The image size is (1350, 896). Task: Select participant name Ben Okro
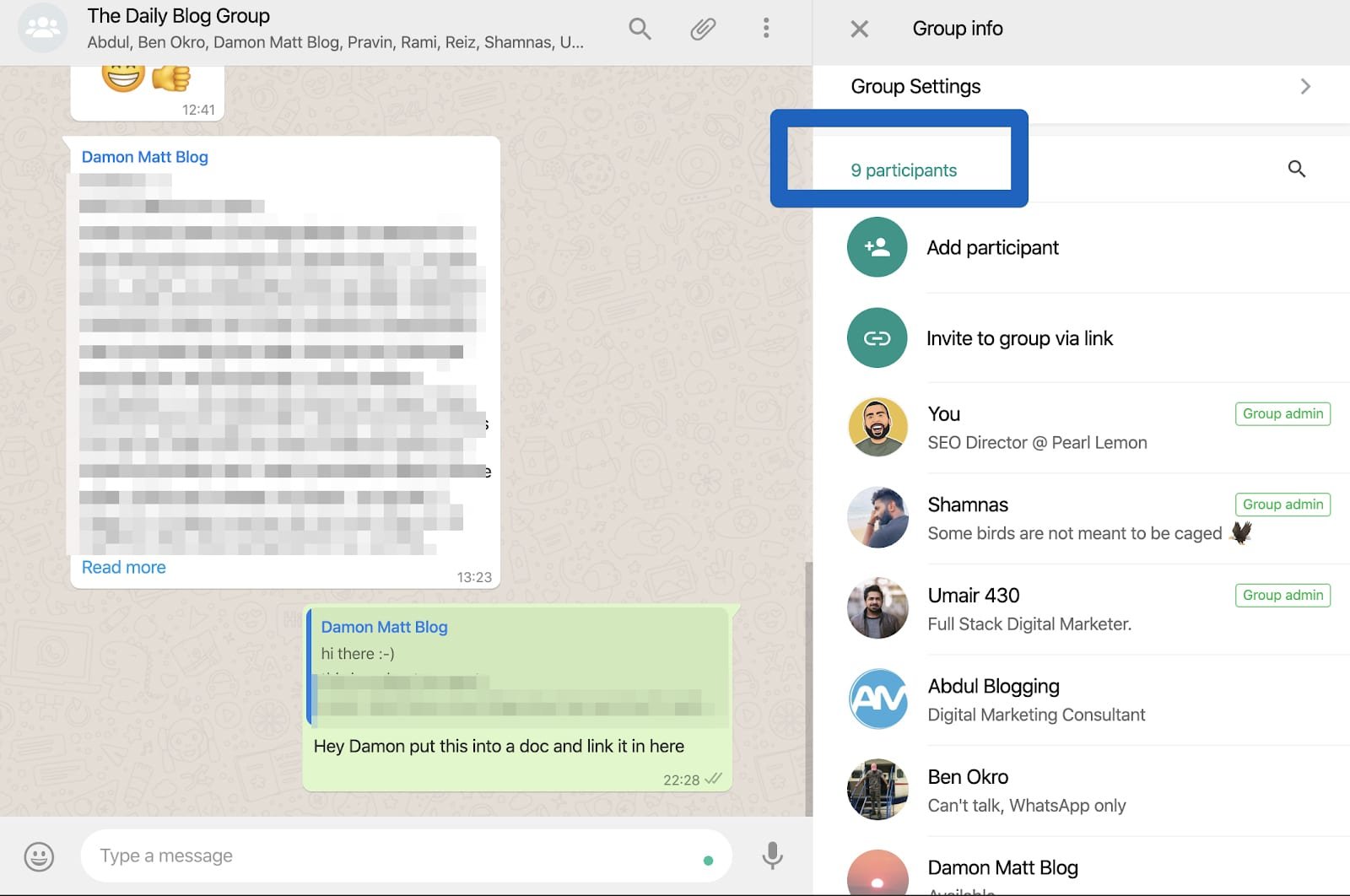coord(968,777)
